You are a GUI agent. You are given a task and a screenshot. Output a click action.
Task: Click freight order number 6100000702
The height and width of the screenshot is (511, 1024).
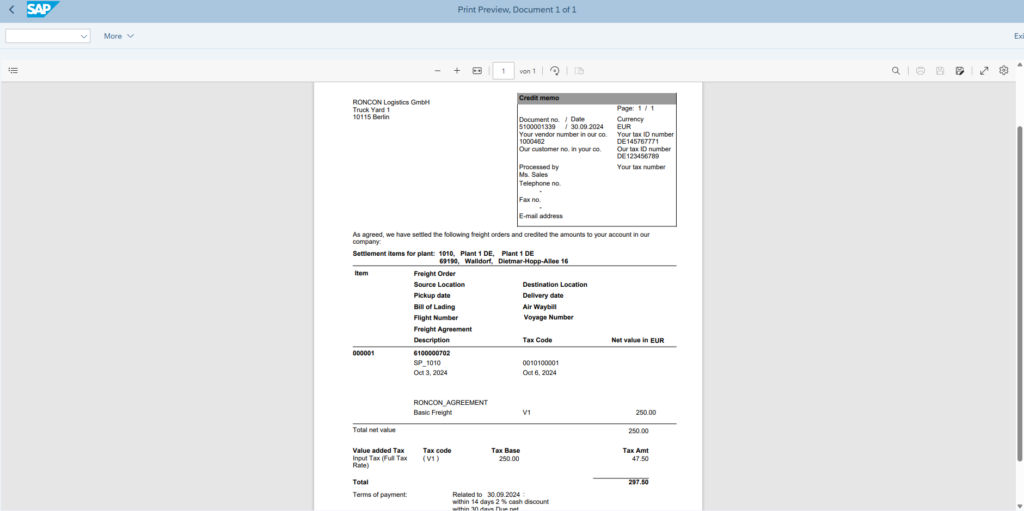[432, 354]
